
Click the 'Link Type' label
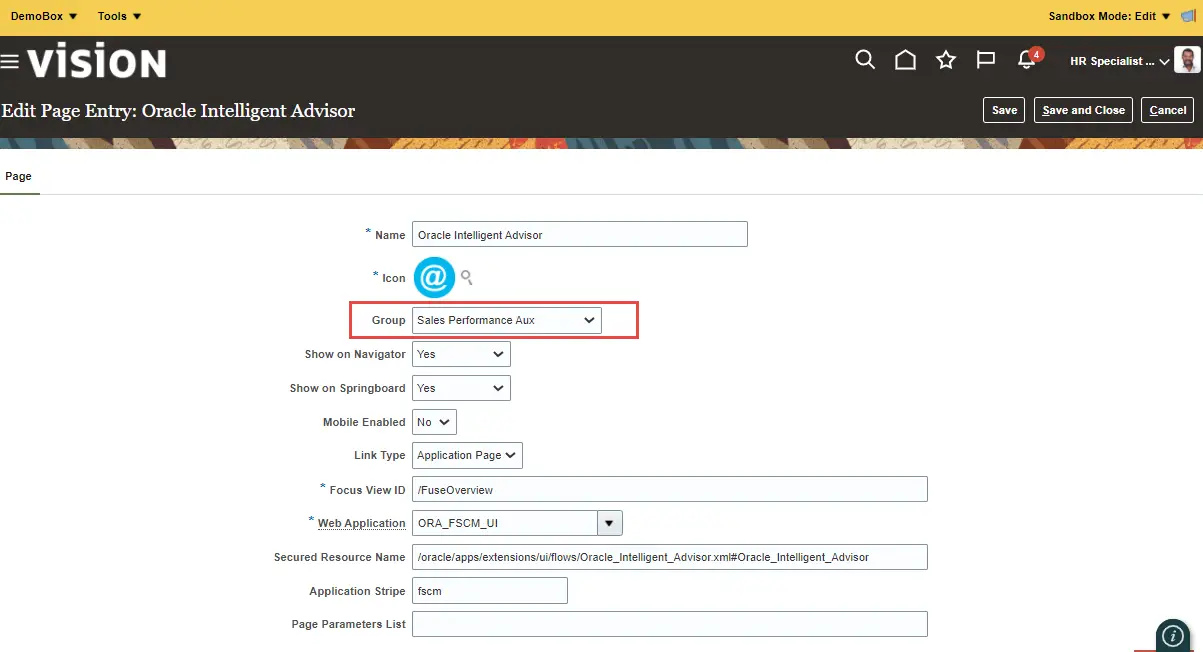coord(380,455)
